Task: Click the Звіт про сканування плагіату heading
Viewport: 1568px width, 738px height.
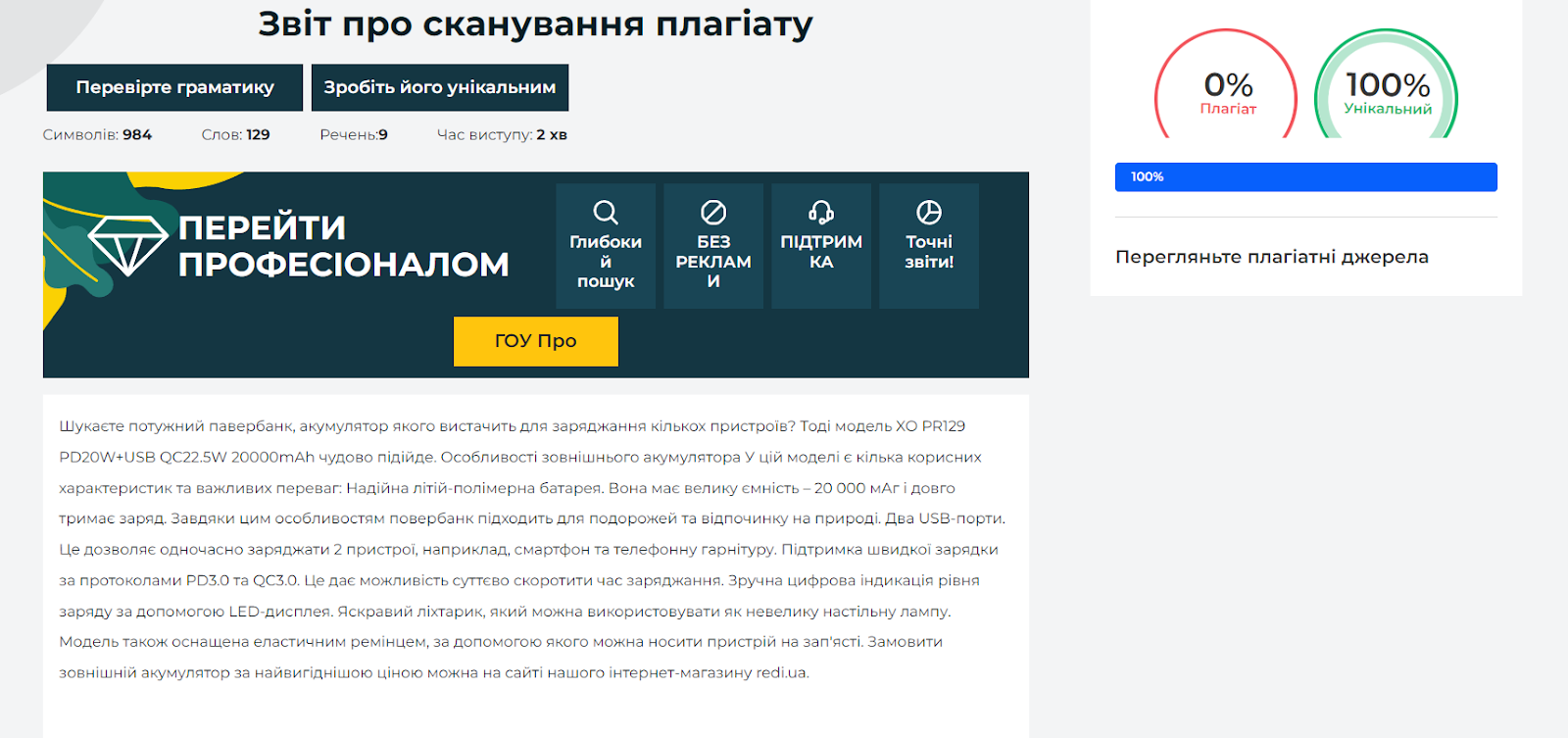Action: coord(536,24)
